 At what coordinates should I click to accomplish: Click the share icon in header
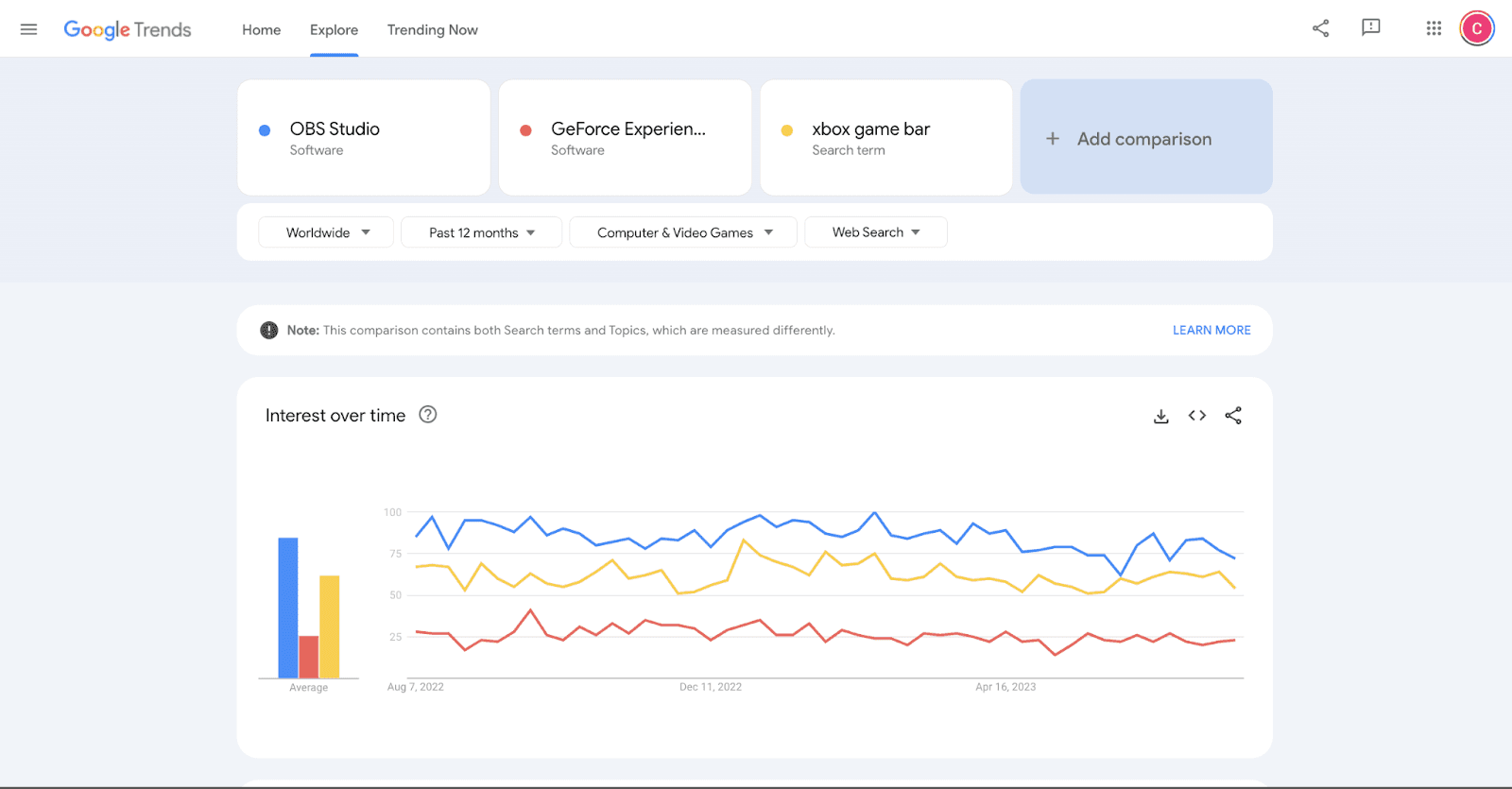click(1320, 28)
